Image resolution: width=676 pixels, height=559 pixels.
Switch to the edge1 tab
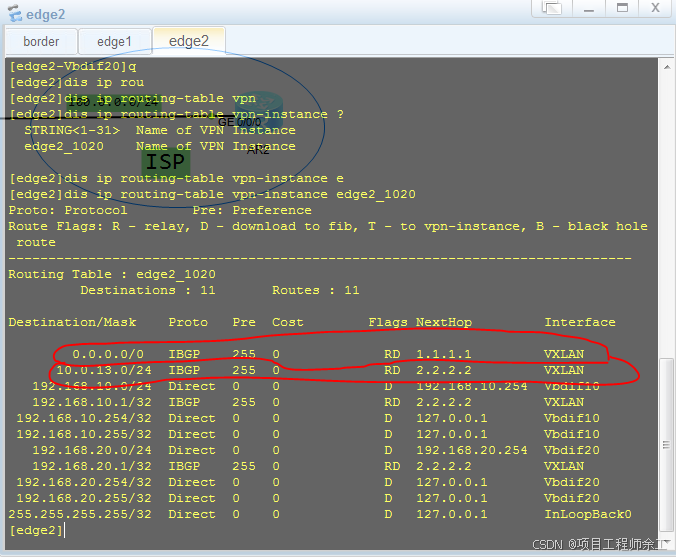[x=114, y=42]
